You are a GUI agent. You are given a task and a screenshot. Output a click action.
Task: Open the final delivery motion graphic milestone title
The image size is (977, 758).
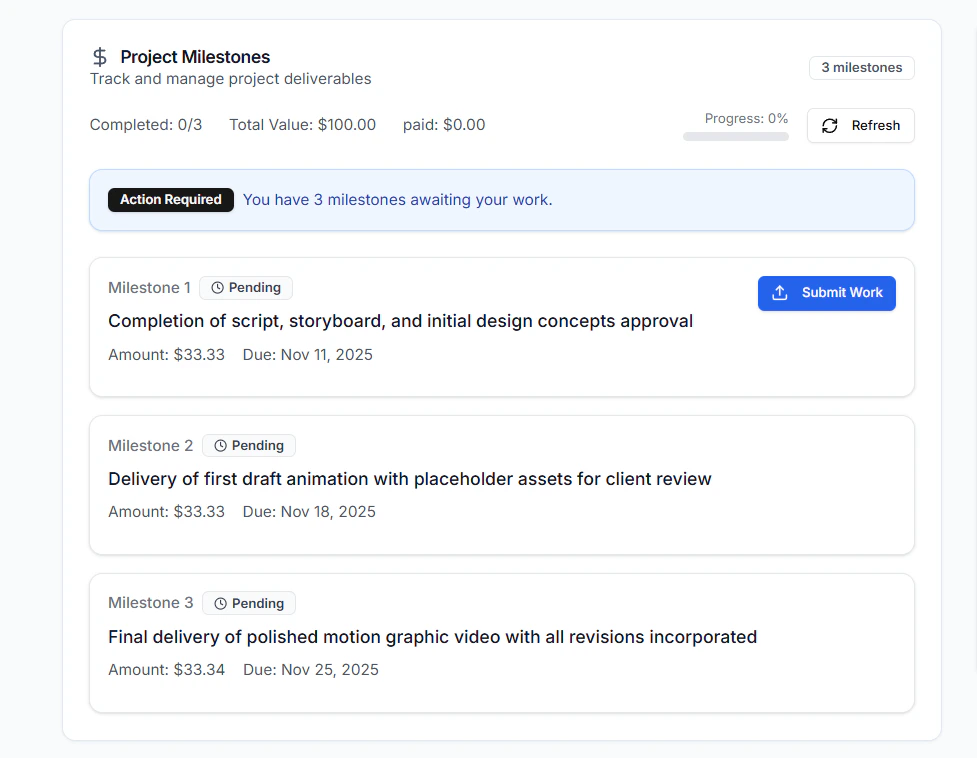click(432, 637)
